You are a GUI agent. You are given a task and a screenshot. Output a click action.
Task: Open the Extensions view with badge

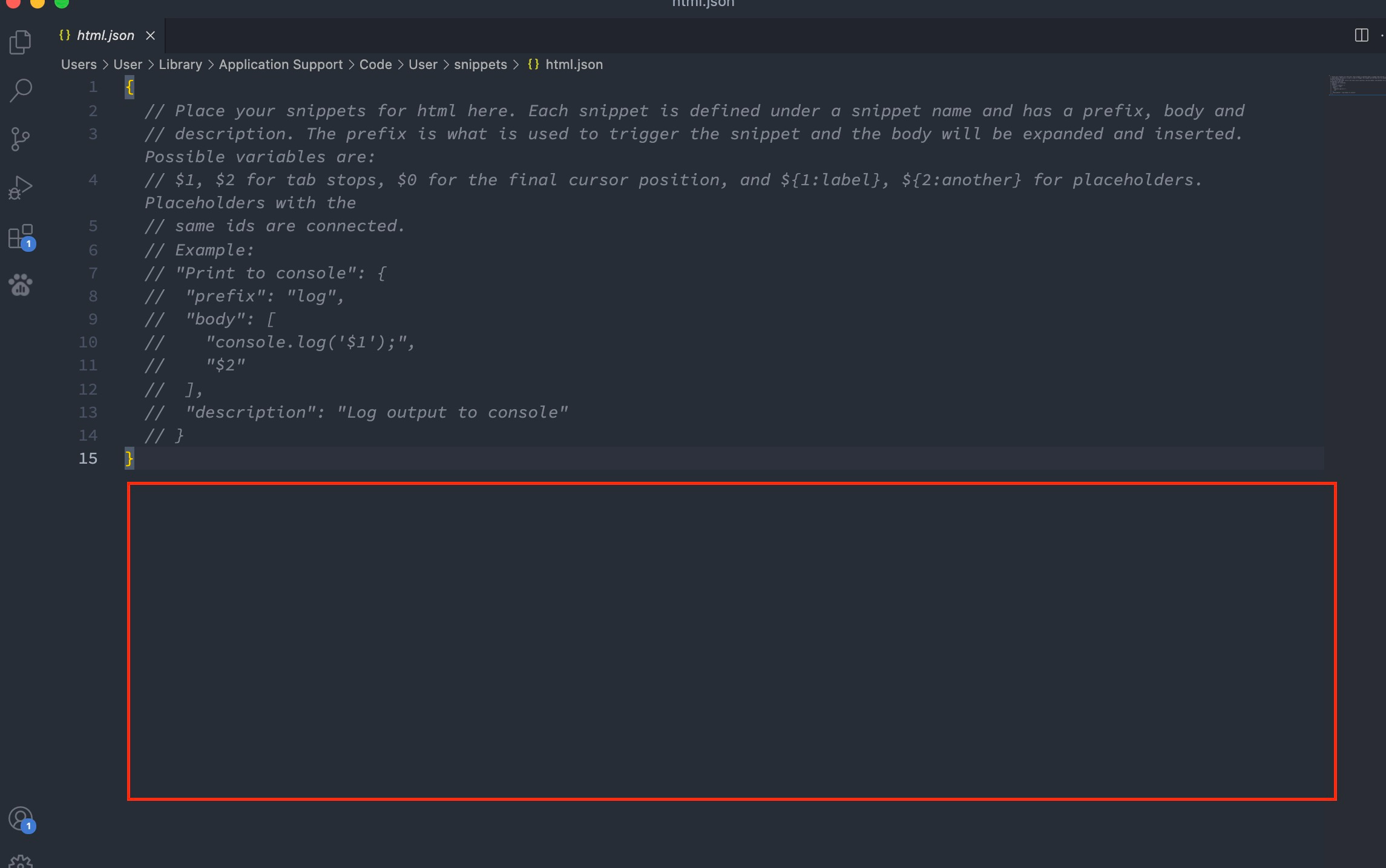(22, 237)
